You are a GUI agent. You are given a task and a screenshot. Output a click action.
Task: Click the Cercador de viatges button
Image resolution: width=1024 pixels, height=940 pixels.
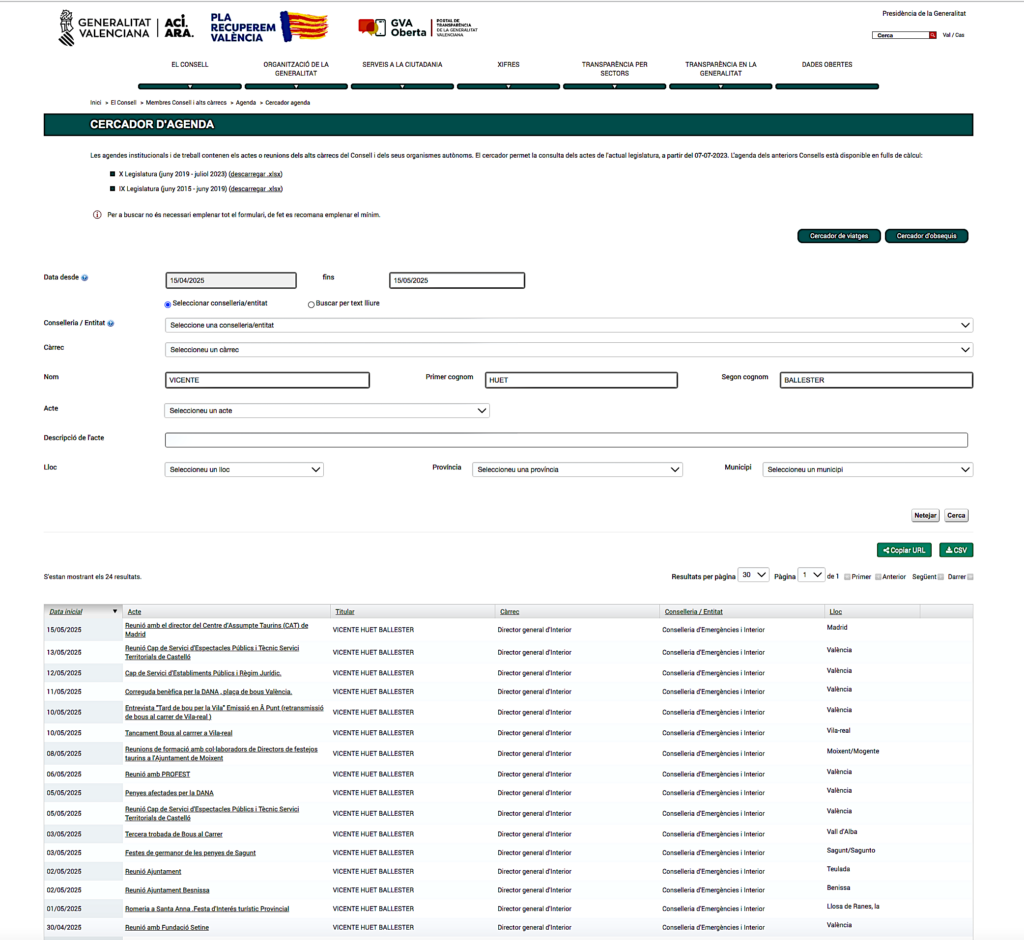[838, 236]
